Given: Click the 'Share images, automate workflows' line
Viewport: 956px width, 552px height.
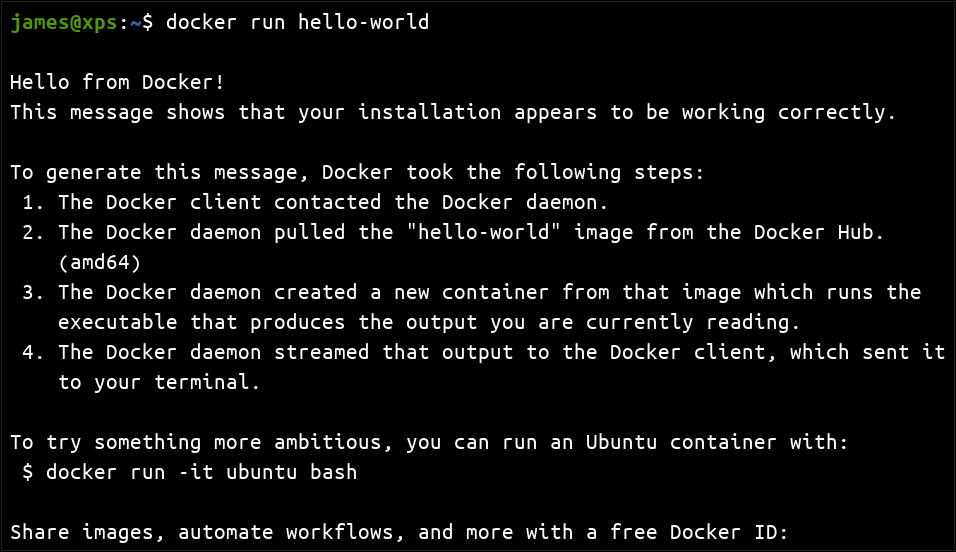Looking at the screenshot, I should (399, 532).
